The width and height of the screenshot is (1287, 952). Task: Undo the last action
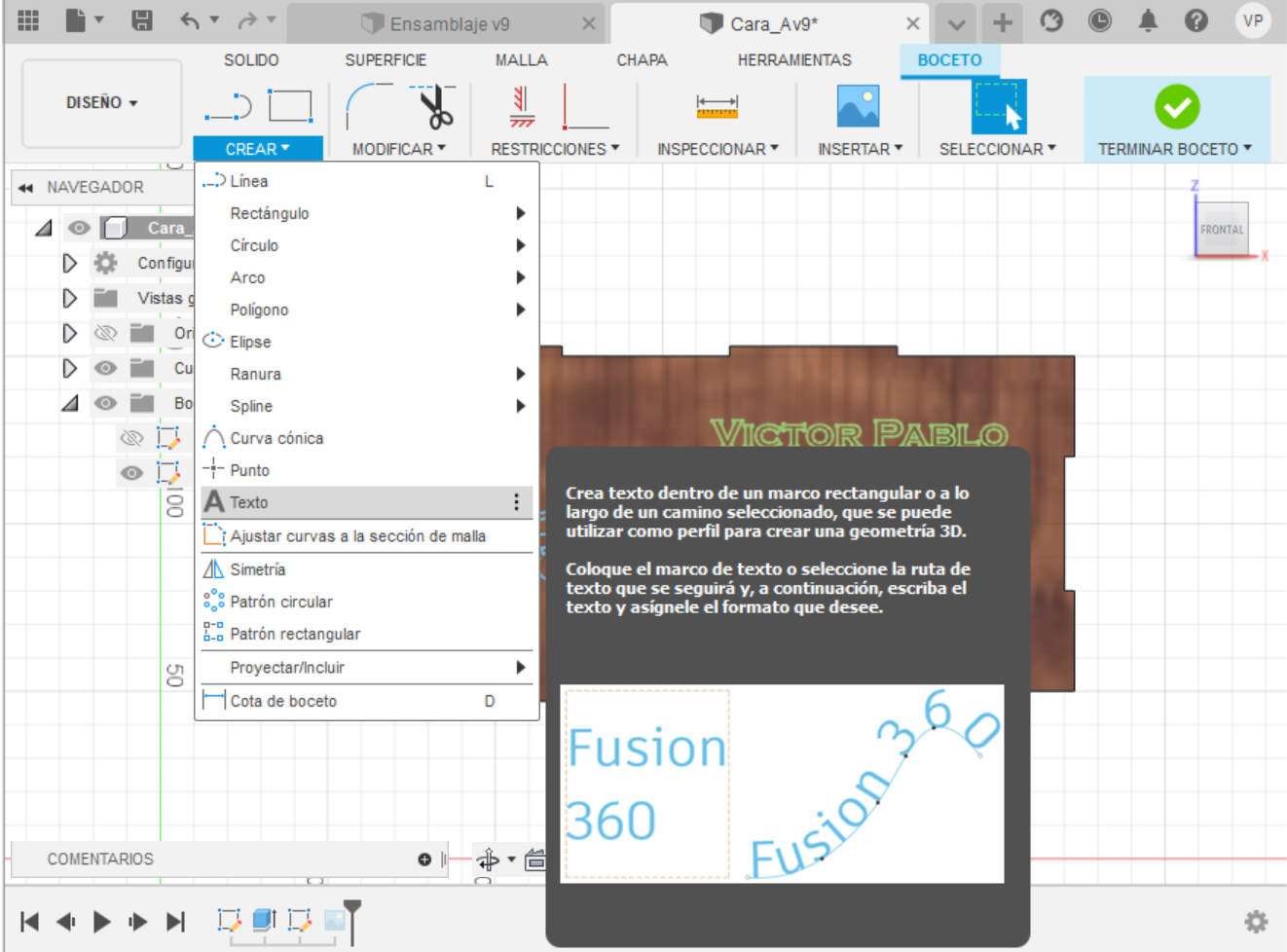[190, 20]
